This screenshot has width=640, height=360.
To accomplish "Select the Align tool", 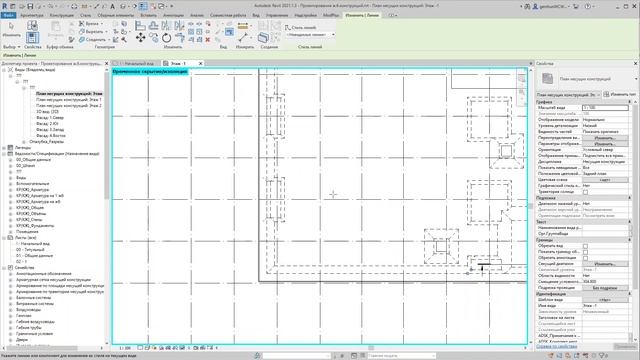I will tap(140, 26).
